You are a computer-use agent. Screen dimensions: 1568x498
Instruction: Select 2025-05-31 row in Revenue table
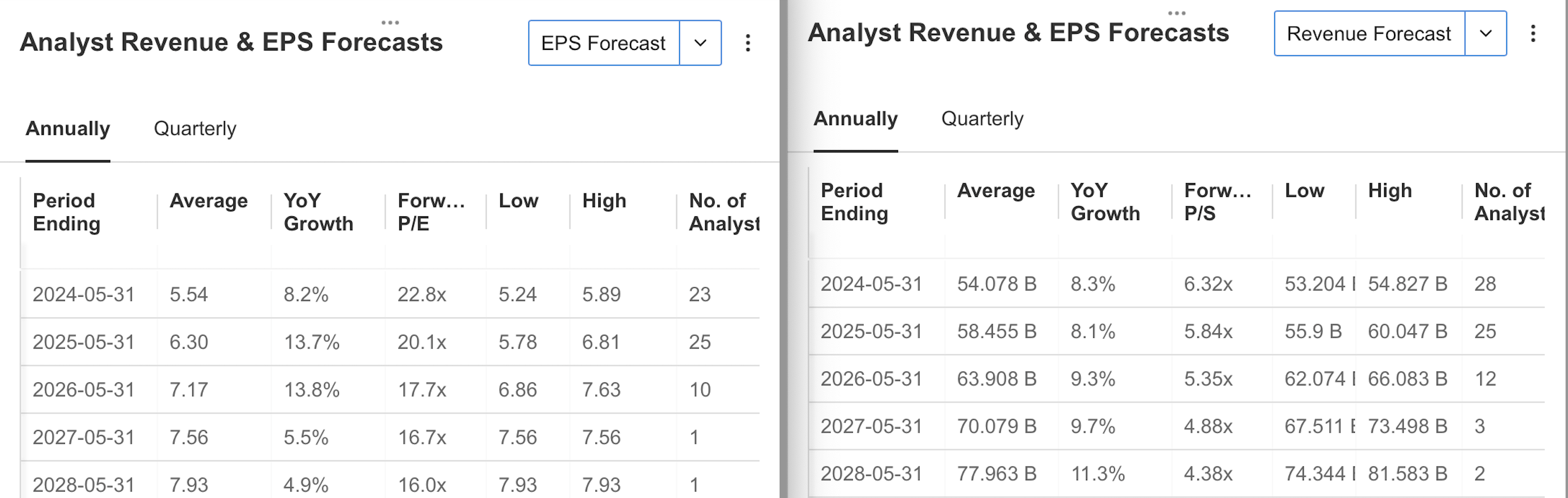(1177, 332)
